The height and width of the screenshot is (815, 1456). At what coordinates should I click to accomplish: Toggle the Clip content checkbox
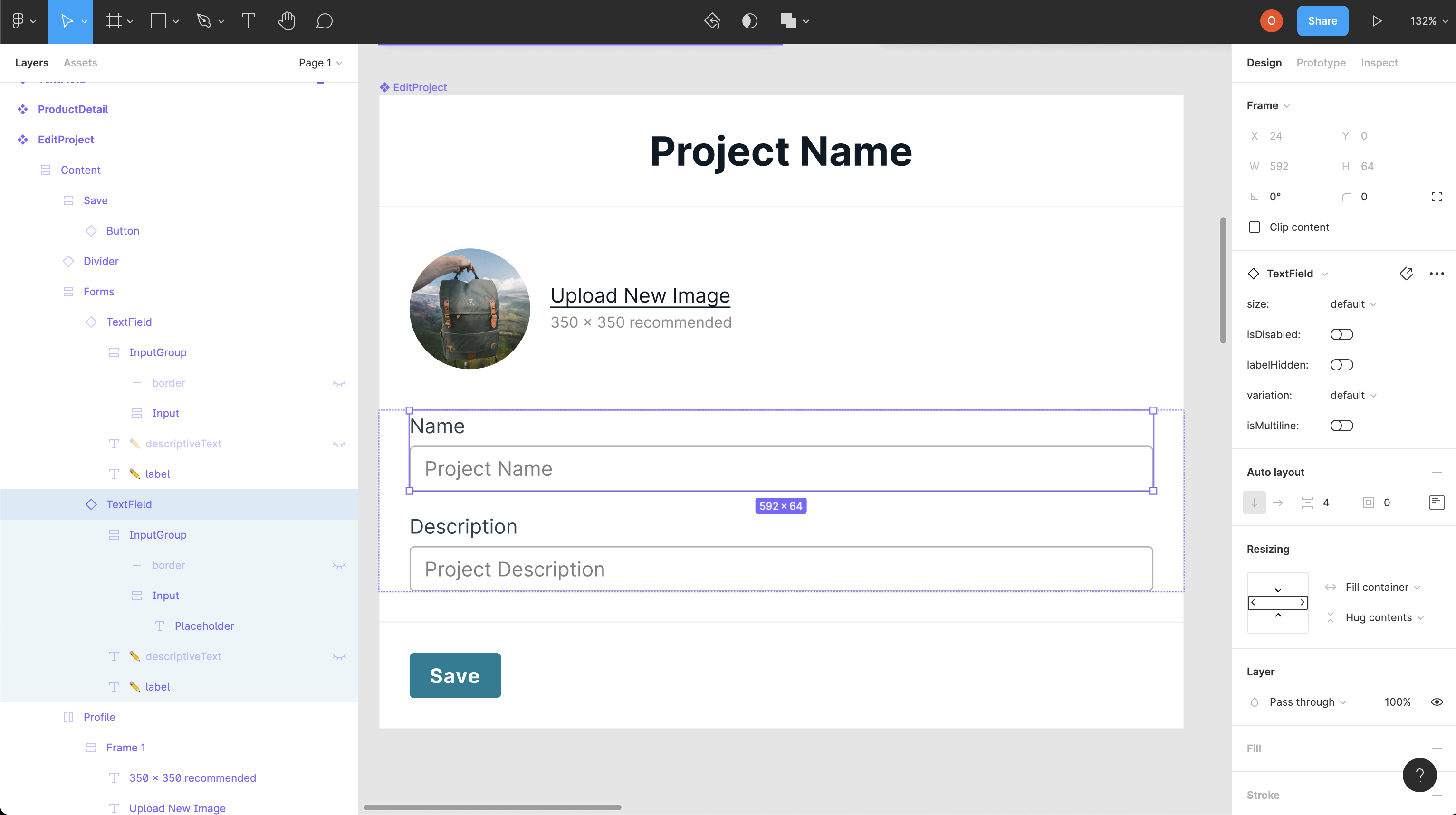[1255, 227]
